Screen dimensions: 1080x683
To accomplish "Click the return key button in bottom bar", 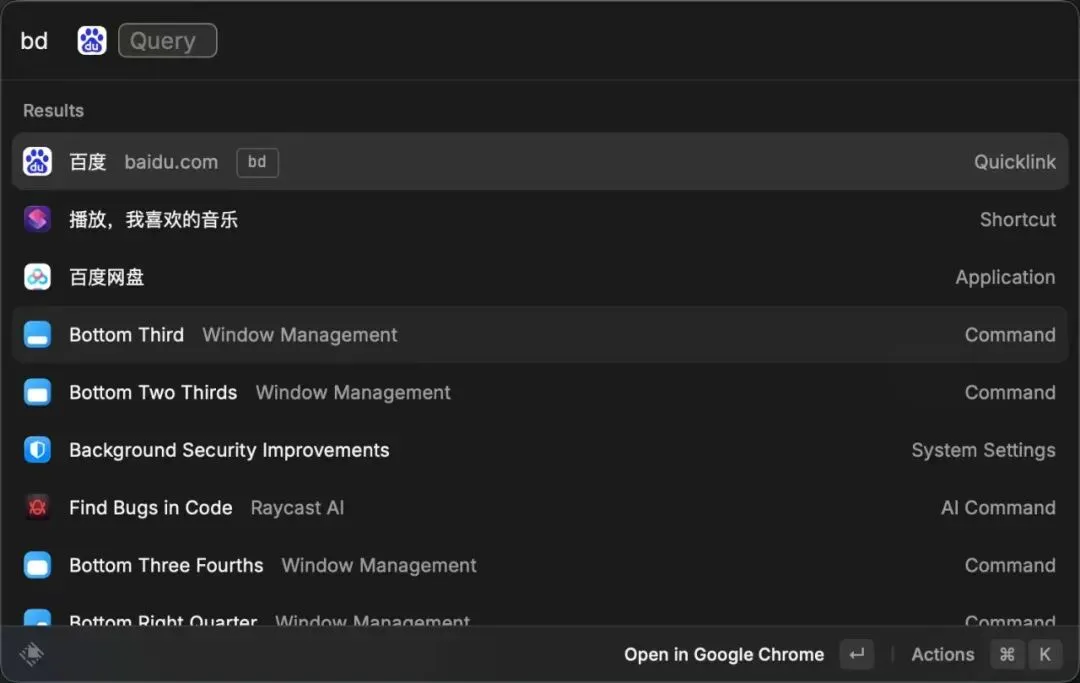I will point(857,654).
